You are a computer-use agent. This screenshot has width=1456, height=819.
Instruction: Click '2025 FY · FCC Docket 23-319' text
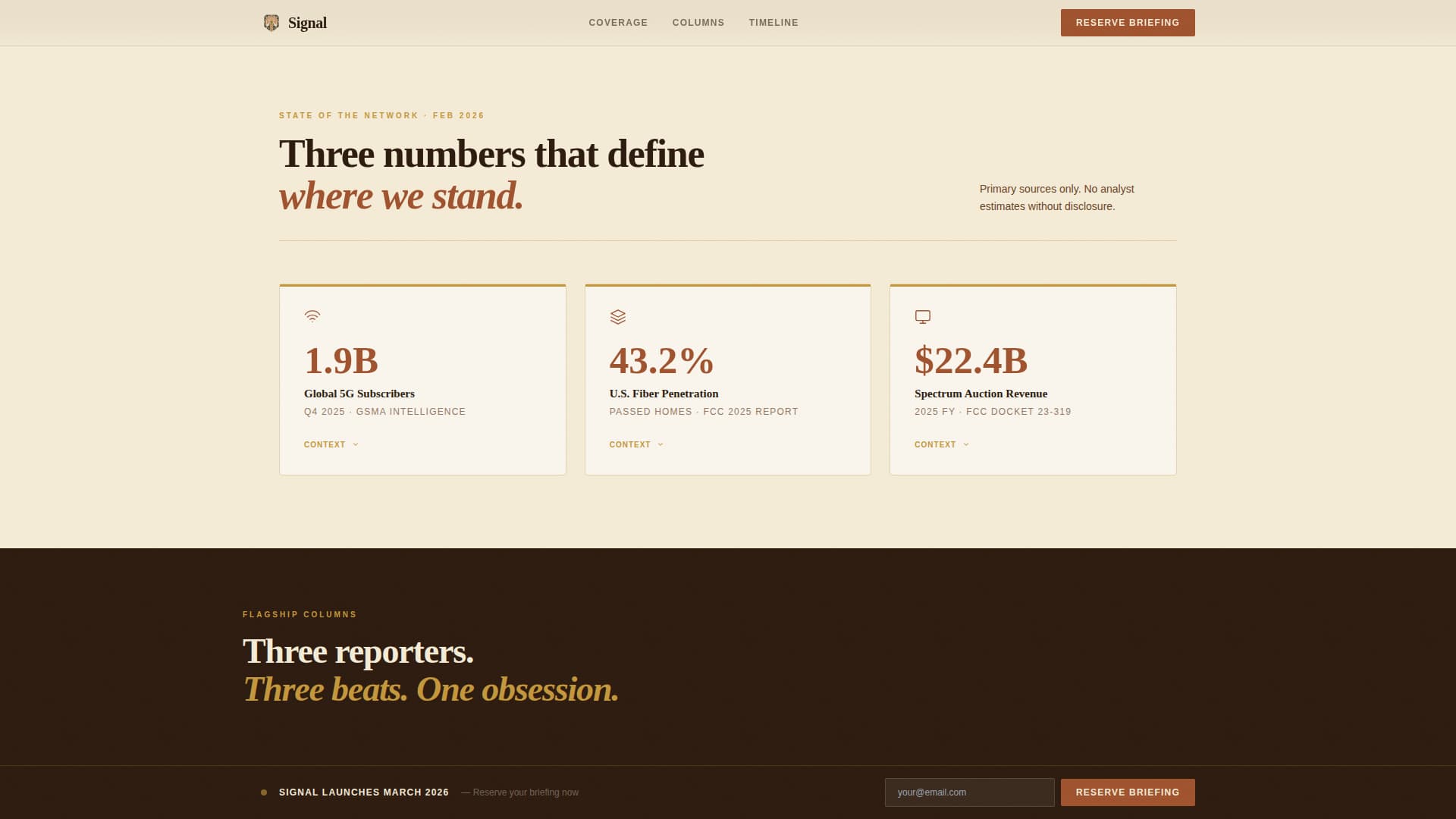993,412
